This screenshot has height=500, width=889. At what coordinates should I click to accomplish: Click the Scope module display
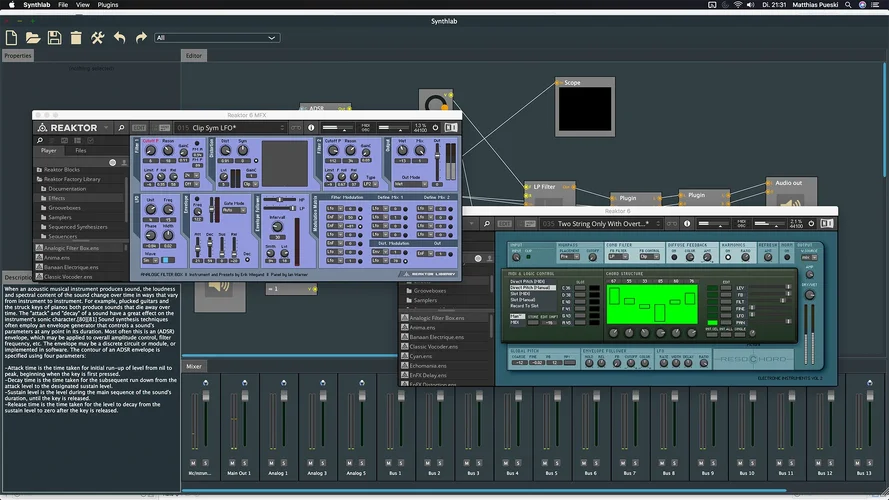click(585, 109)
